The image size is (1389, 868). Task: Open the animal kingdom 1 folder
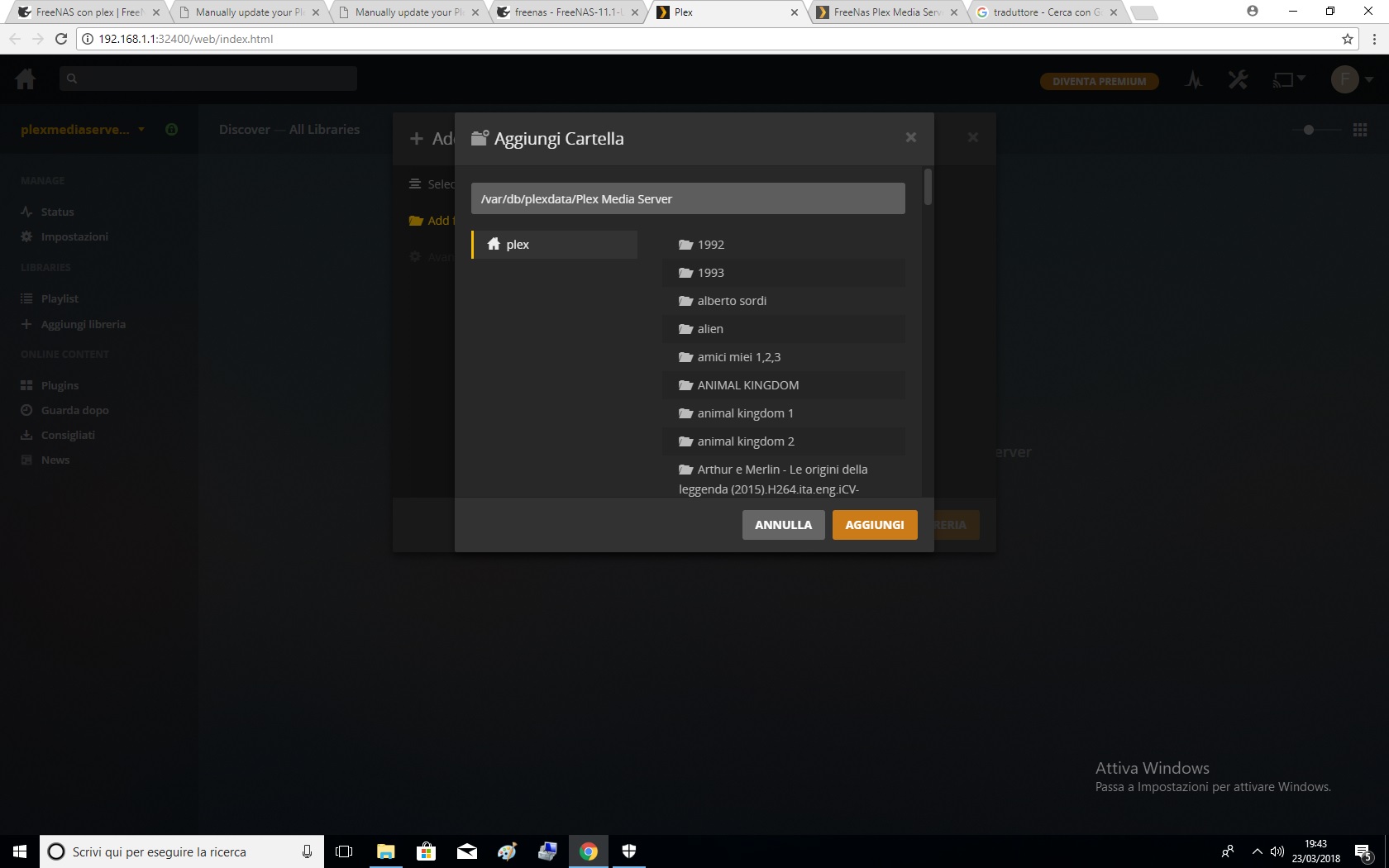[x=783, y=413]
